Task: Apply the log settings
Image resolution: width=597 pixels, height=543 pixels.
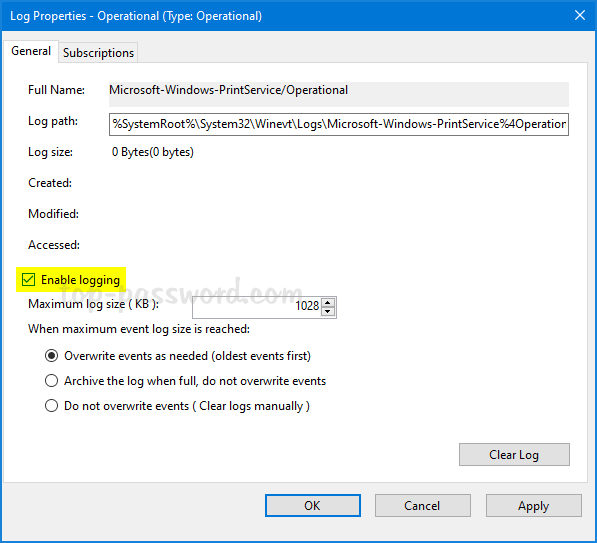Action: pyautogui.click(x=534, y=506)
